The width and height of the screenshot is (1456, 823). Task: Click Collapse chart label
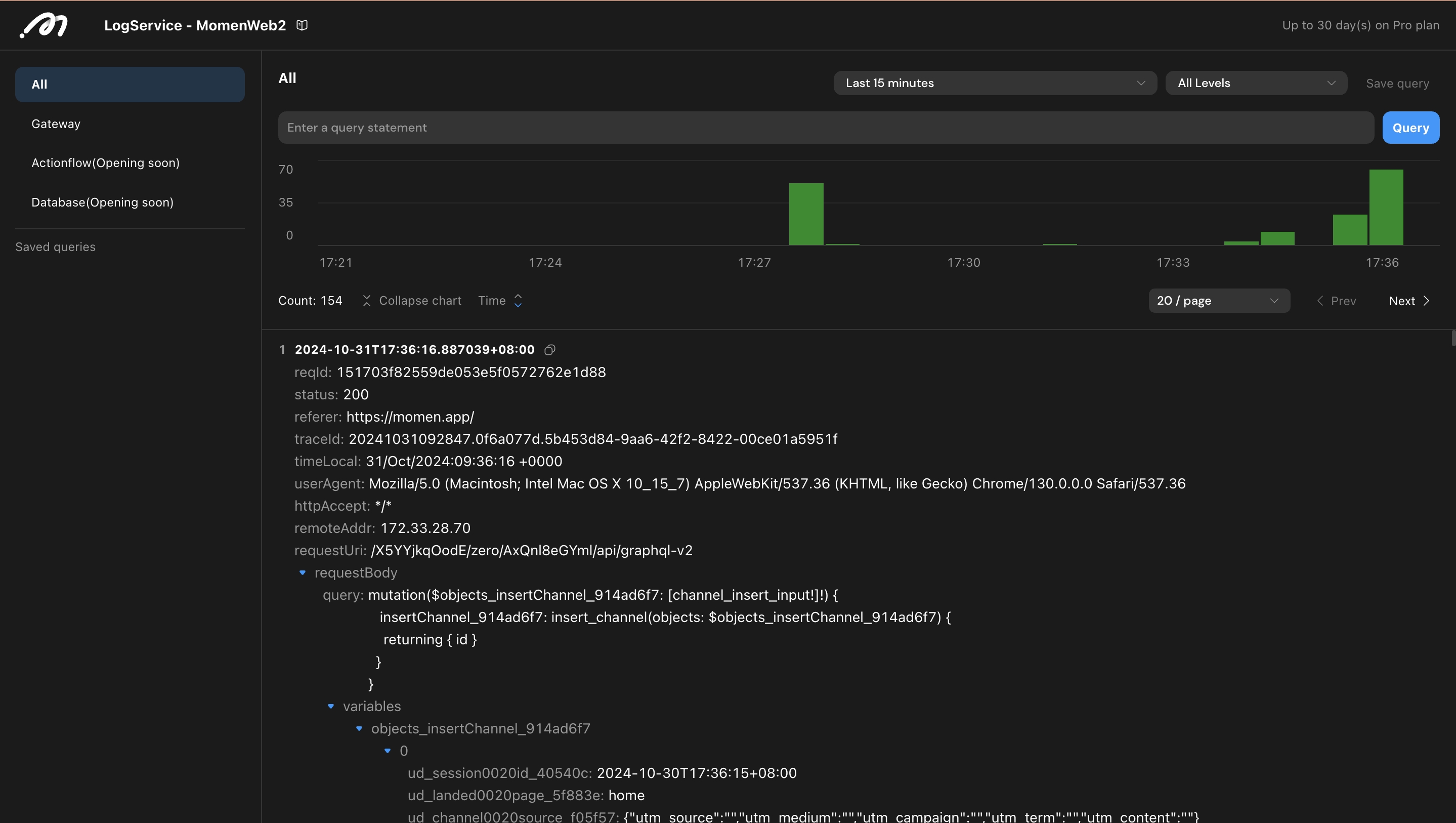(420, 301)
